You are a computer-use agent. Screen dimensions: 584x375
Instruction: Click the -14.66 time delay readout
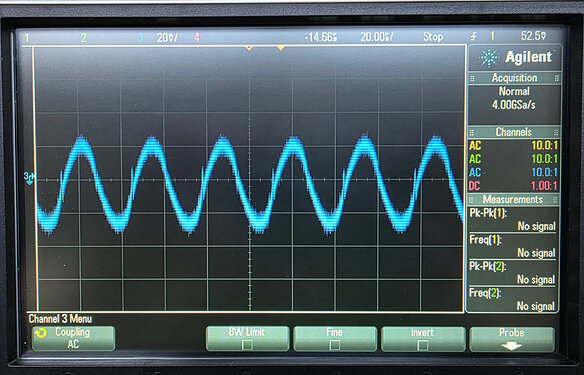pos(321,37)
